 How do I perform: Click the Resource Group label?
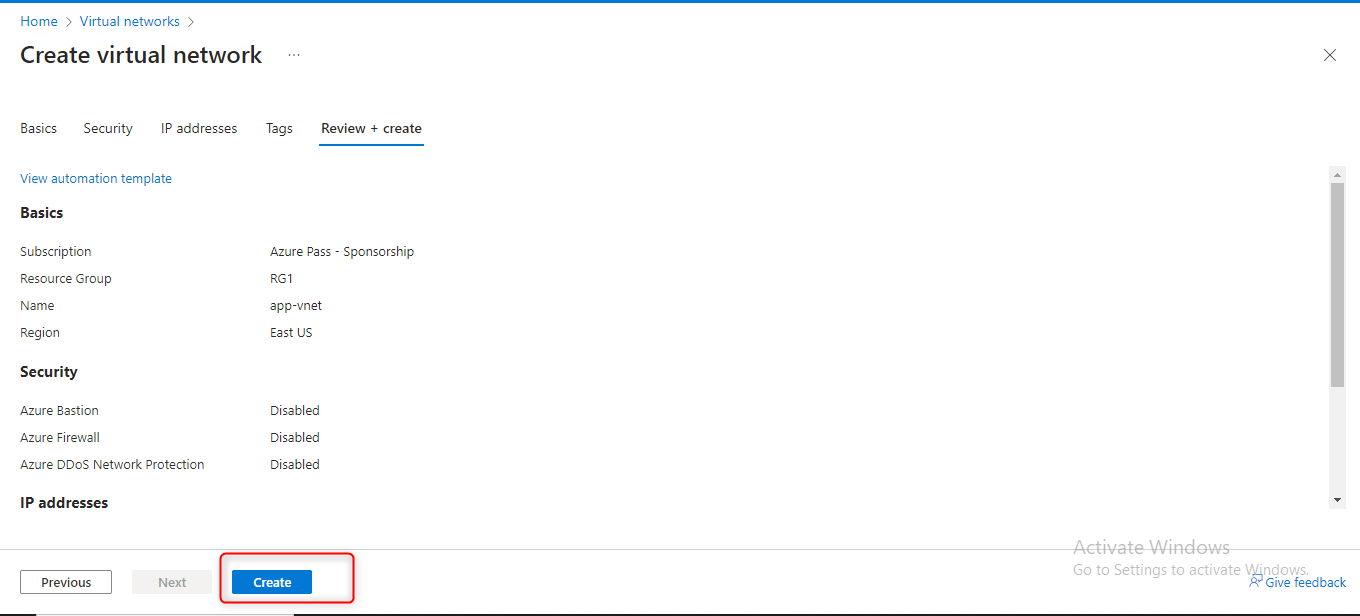pyautogui.click(x=66, y=278)
